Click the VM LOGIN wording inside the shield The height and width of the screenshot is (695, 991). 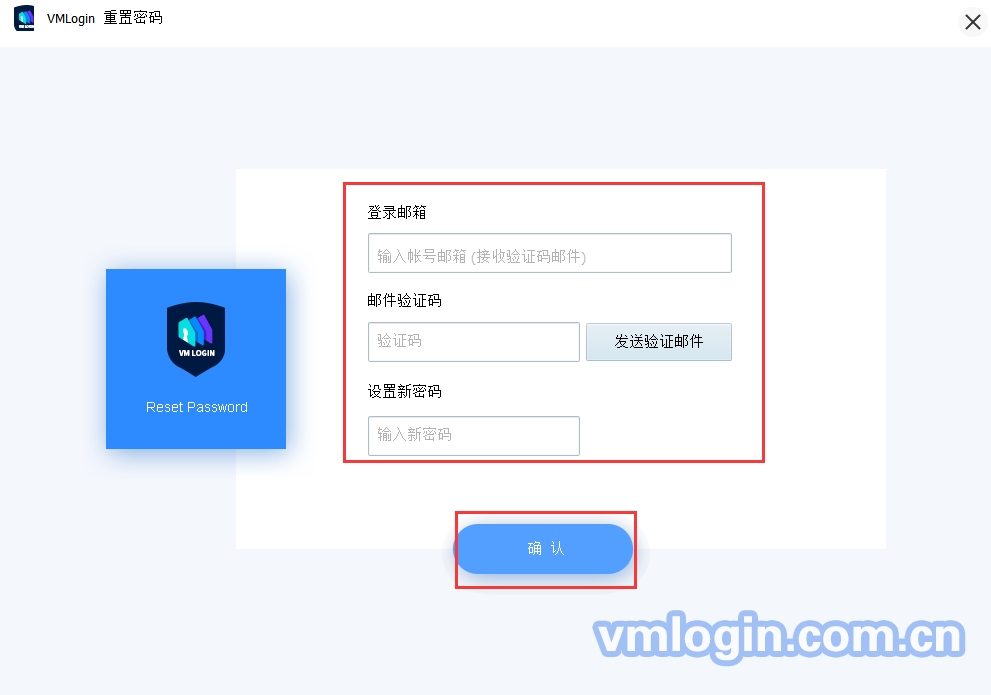tap(197, 353)
